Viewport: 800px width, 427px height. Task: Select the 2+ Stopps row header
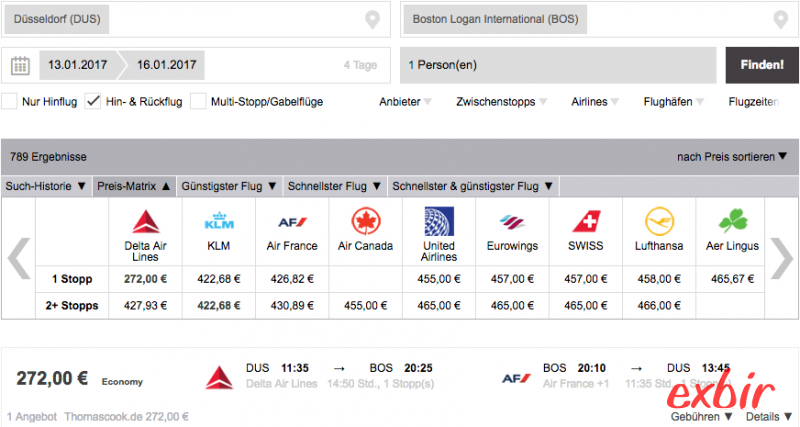point(72,306)
